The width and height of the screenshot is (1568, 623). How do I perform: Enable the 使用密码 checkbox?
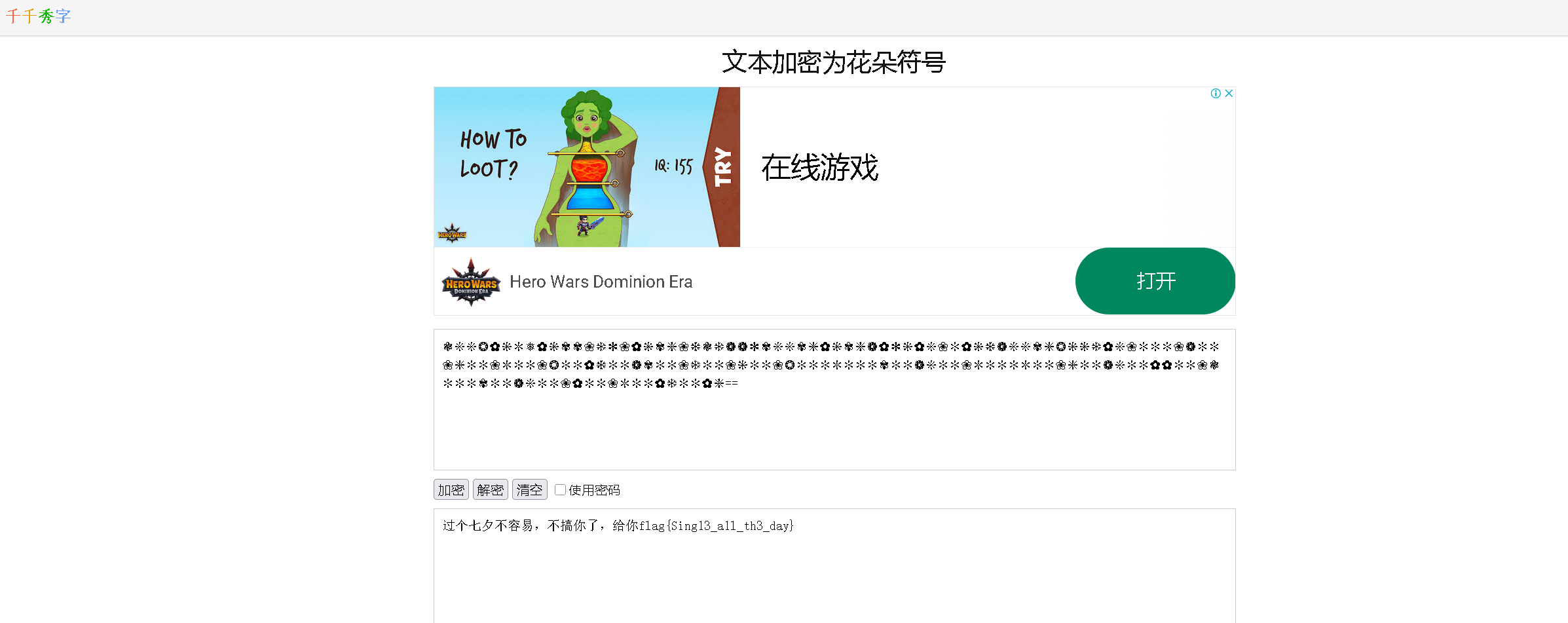560,489
